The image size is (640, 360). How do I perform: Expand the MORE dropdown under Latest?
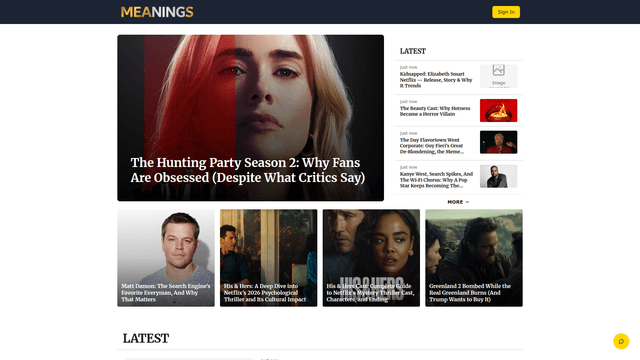[458, 202]
